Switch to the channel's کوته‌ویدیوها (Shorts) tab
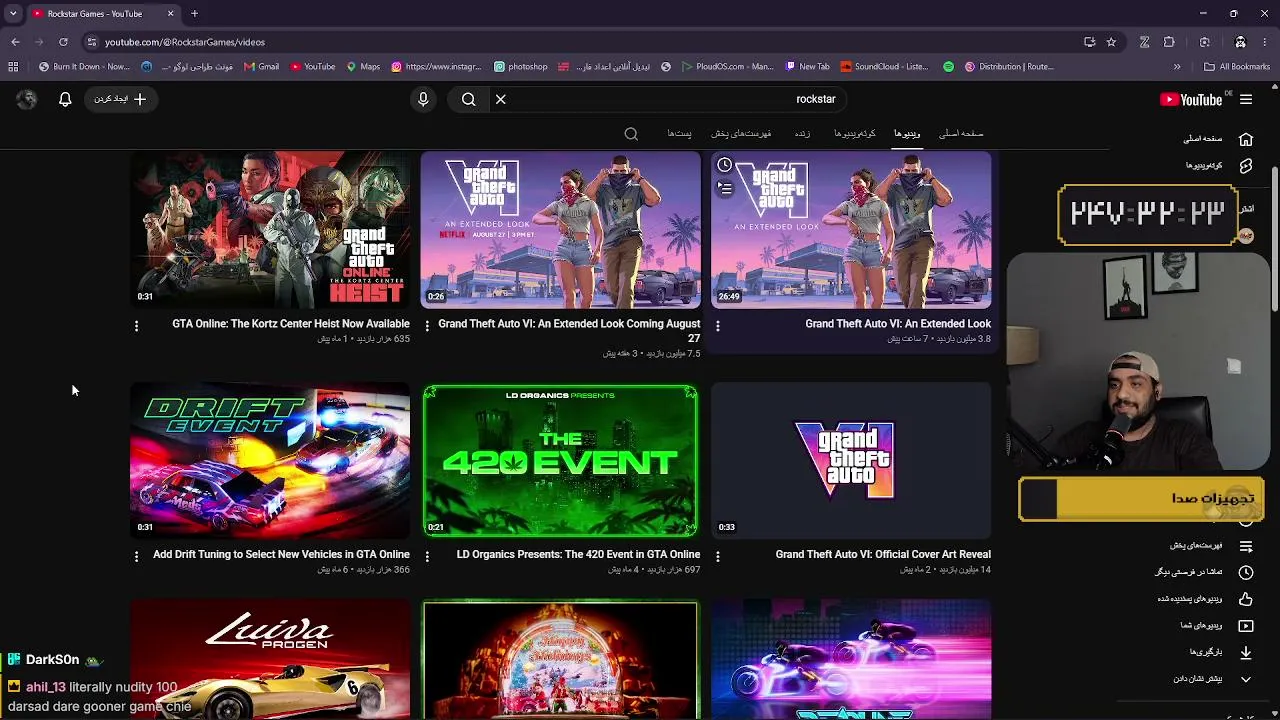 click(855, 134)
